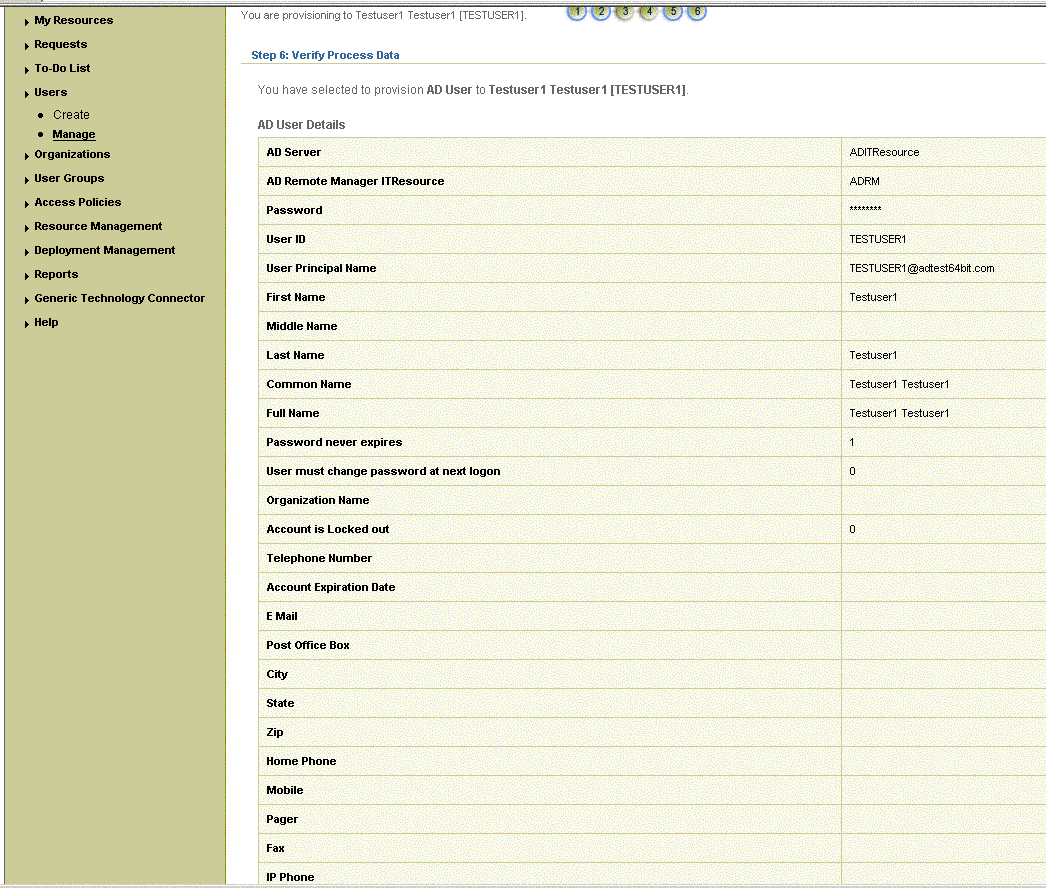Expand the To-Do List arrow
1046x888 pixels.
27,70
